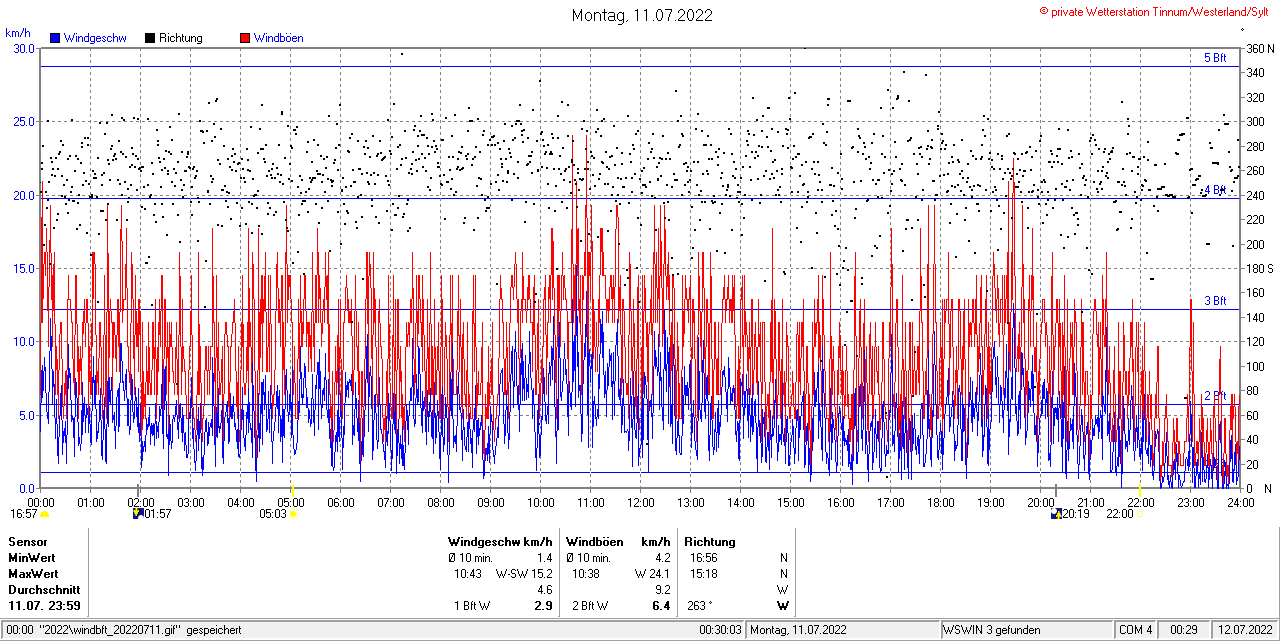Click the sun marker beside 16:57
The image size is (1280, 641).
tap(45, 514)
